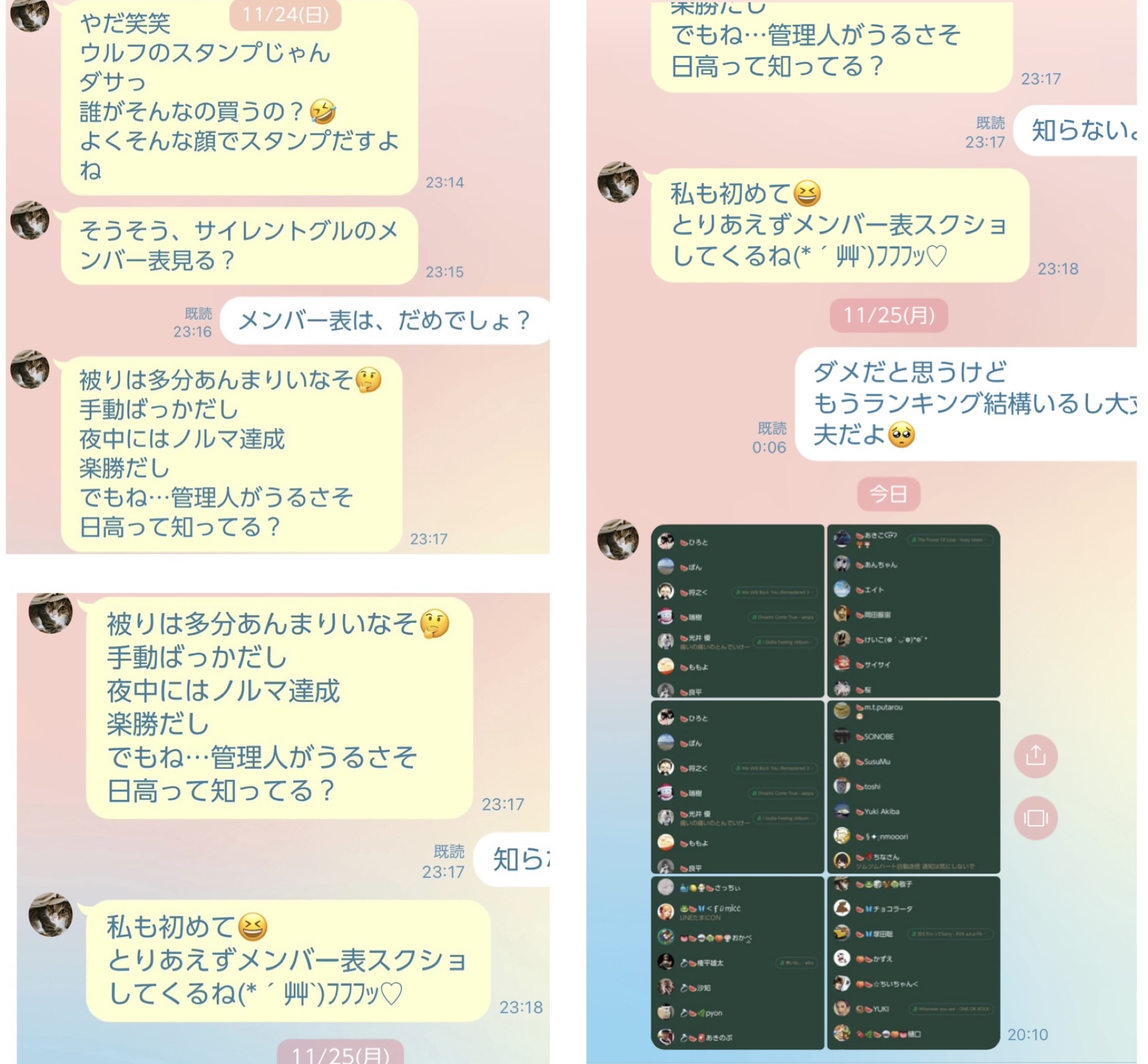Tap the メンバー表は、だめでしょ？ message bubble
Image resolution: width=1148 pixels, height=1064 pixels.
[x=385, y=321]
